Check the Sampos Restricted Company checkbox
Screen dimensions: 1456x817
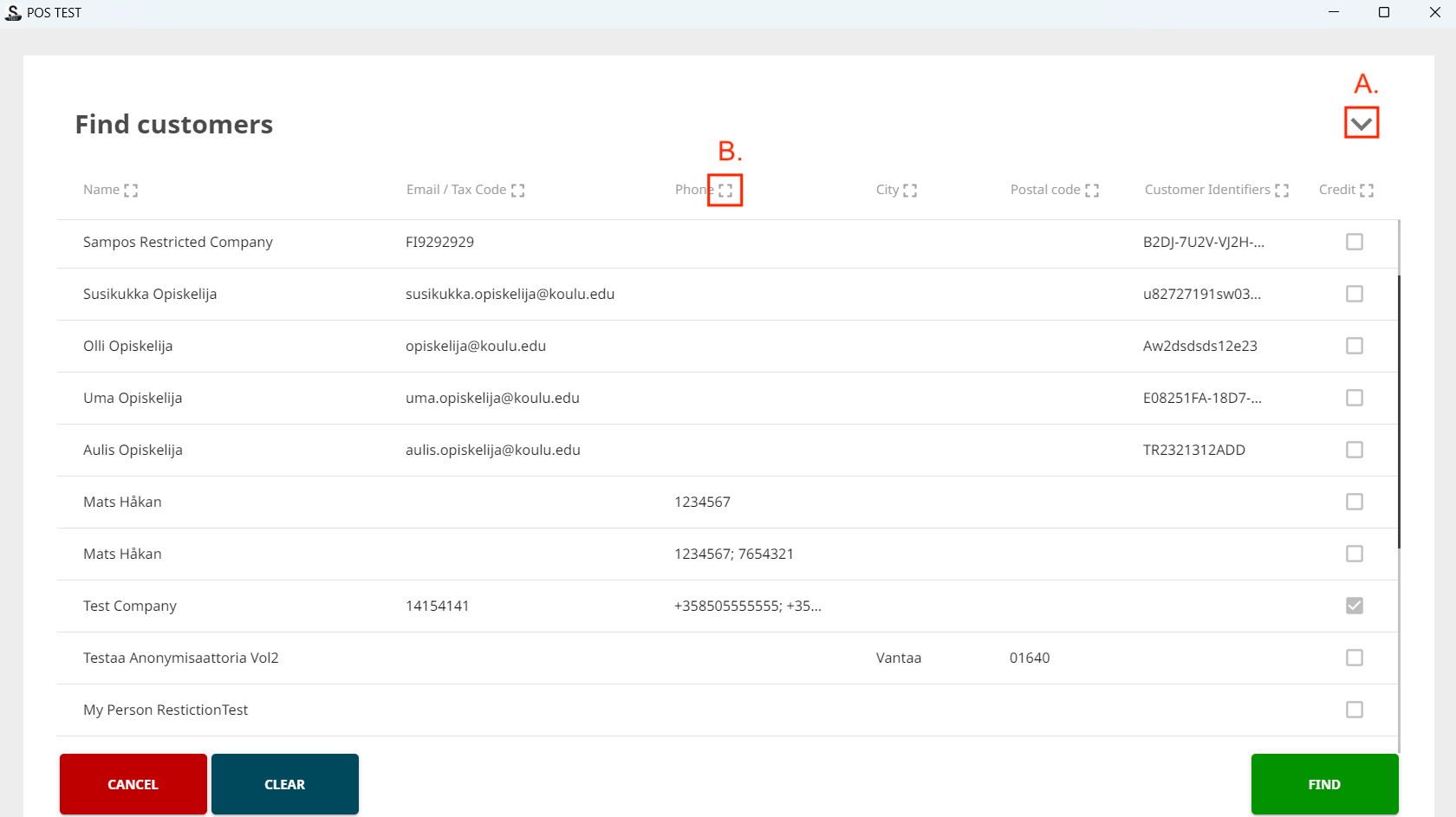1355,242
